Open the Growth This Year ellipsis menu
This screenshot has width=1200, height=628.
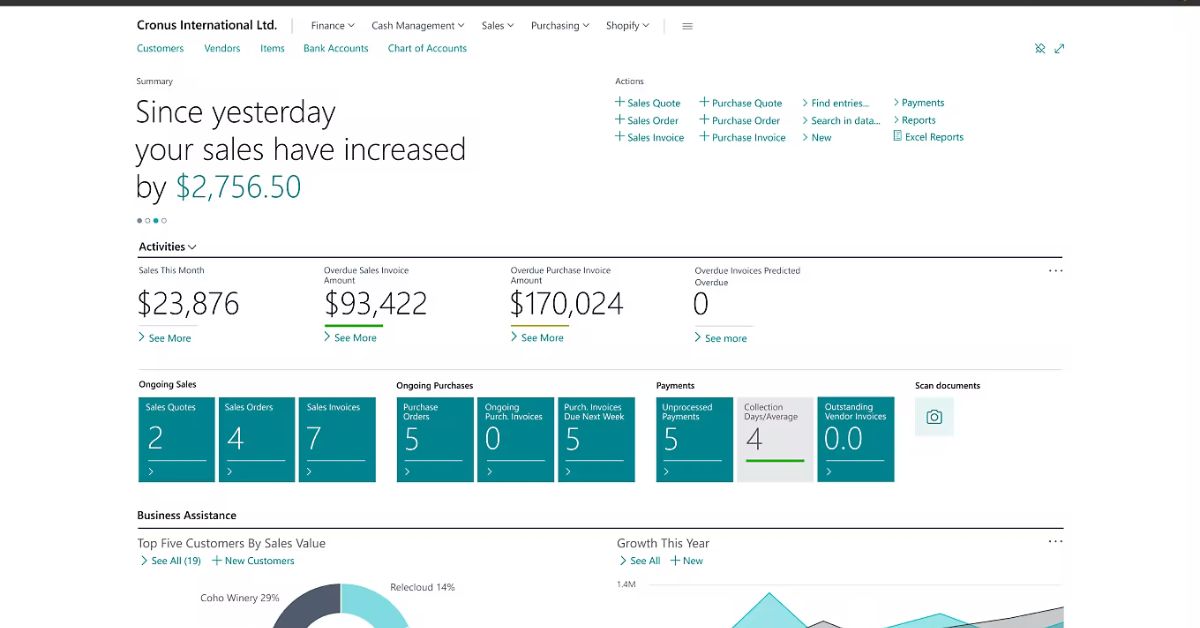pos(1055,541)
